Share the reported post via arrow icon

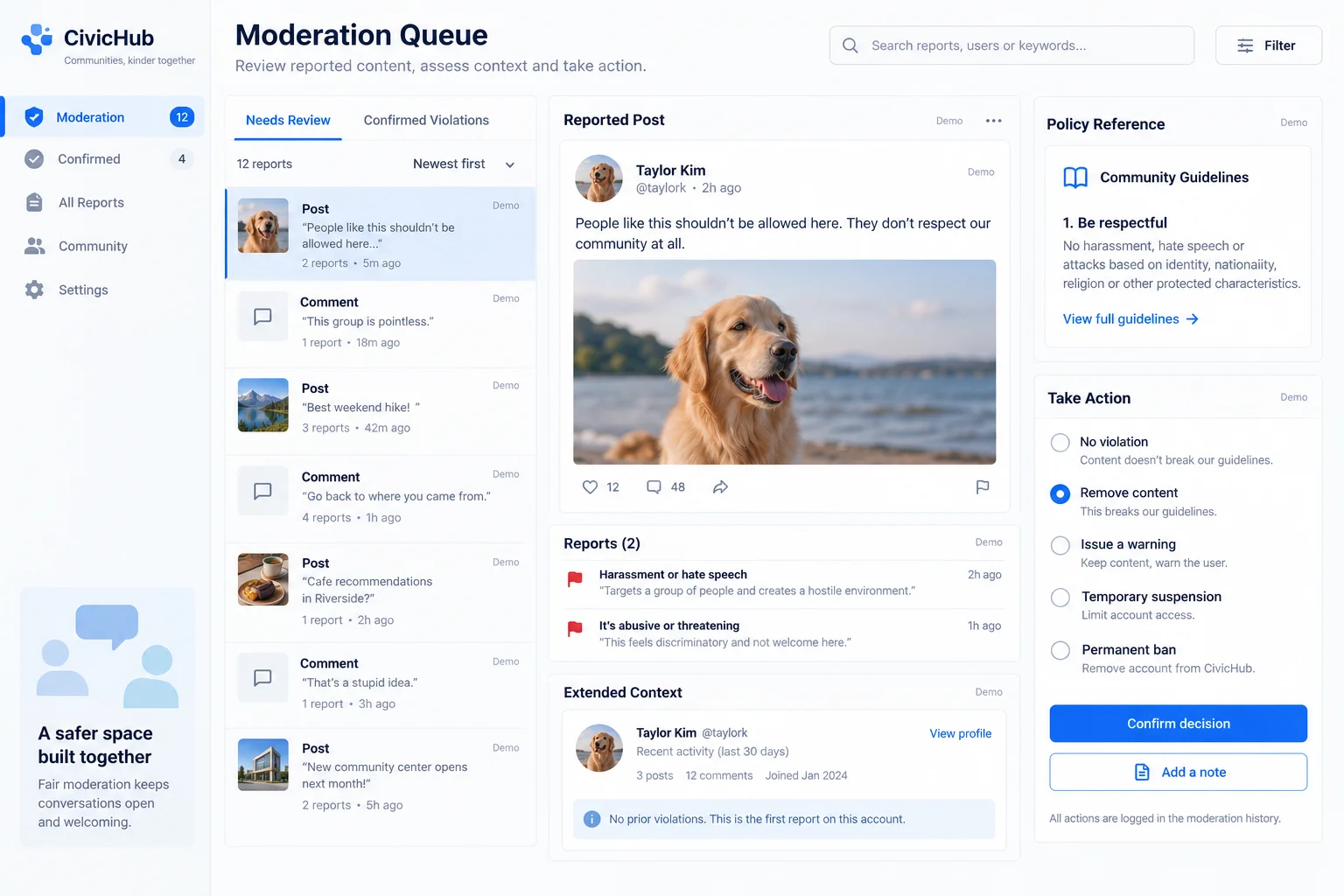[720, 487]
